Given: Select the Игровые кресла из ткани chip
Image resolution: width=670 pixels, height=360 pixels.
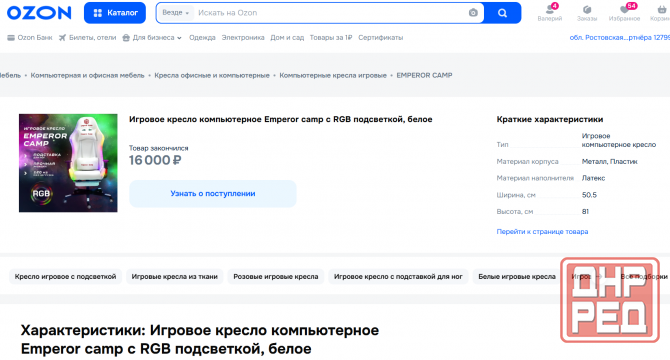Looking at the screenshot, I should (174, 277).
